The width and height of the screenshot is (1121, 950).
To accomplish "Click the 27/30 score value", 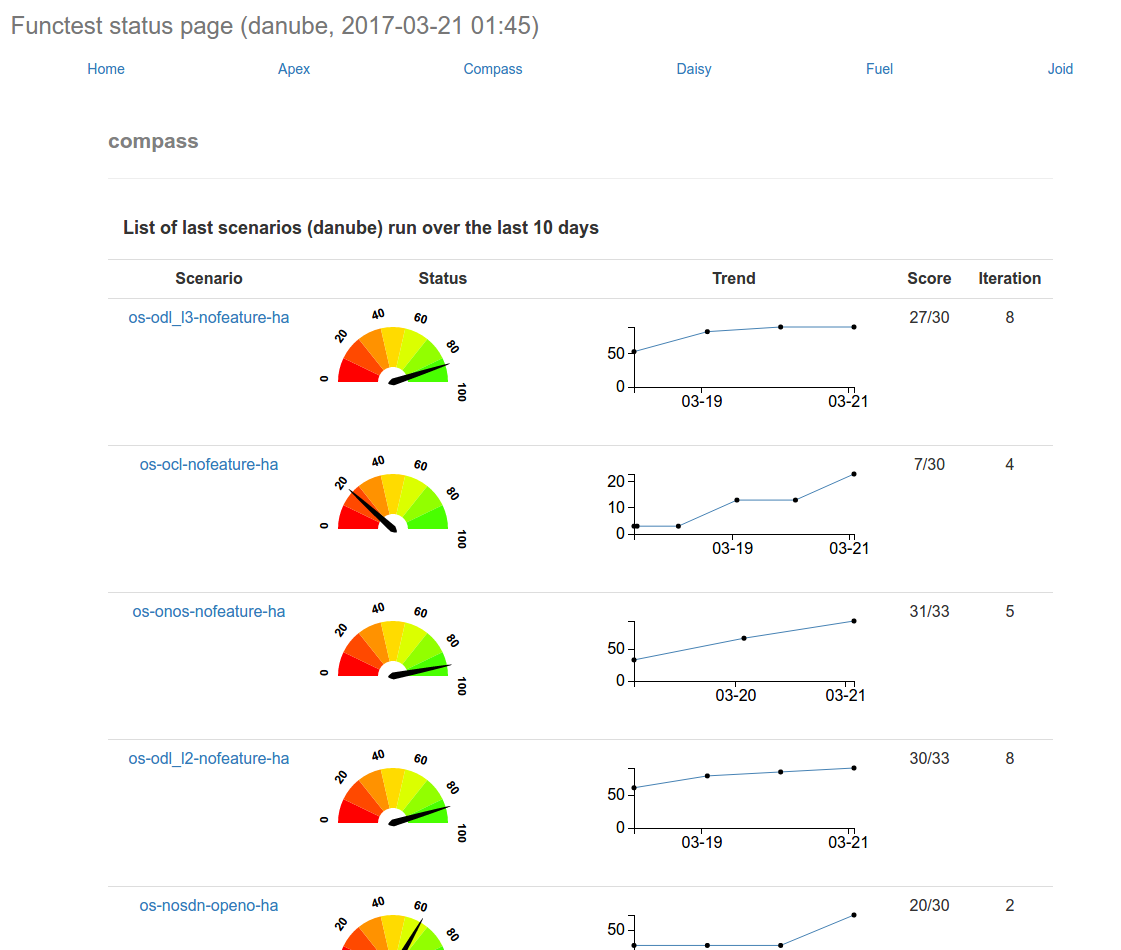I will coord(929,318).
